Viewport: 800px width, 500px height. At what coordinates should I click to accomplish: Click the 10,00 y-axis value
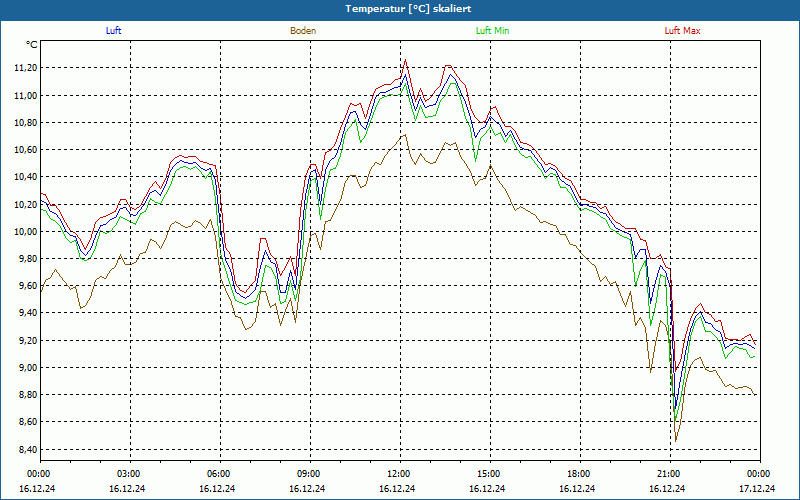[24, 232]
